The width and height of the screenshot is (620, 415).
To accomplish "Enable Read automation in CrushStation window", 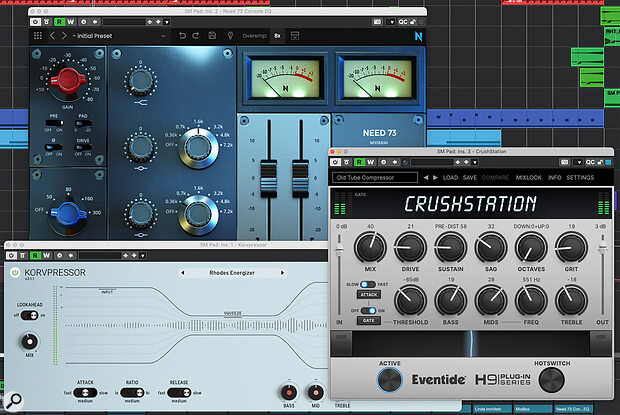I will [359, 162].
